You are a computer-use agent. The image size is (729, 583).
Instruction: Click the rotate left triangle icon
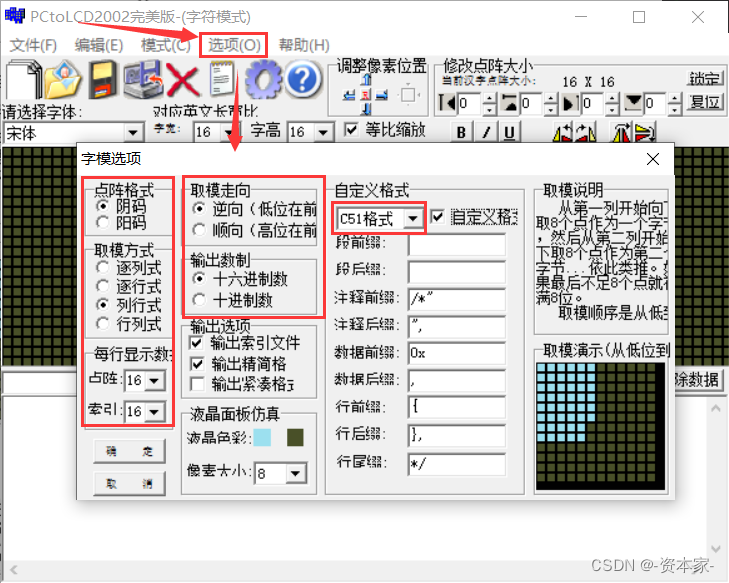click(562, 132)
